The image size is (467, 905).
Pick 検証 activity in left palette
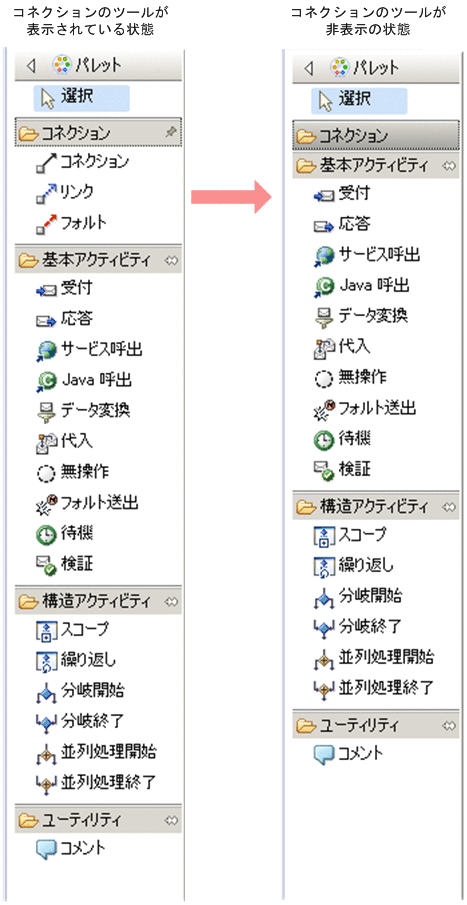click(63, 564)
